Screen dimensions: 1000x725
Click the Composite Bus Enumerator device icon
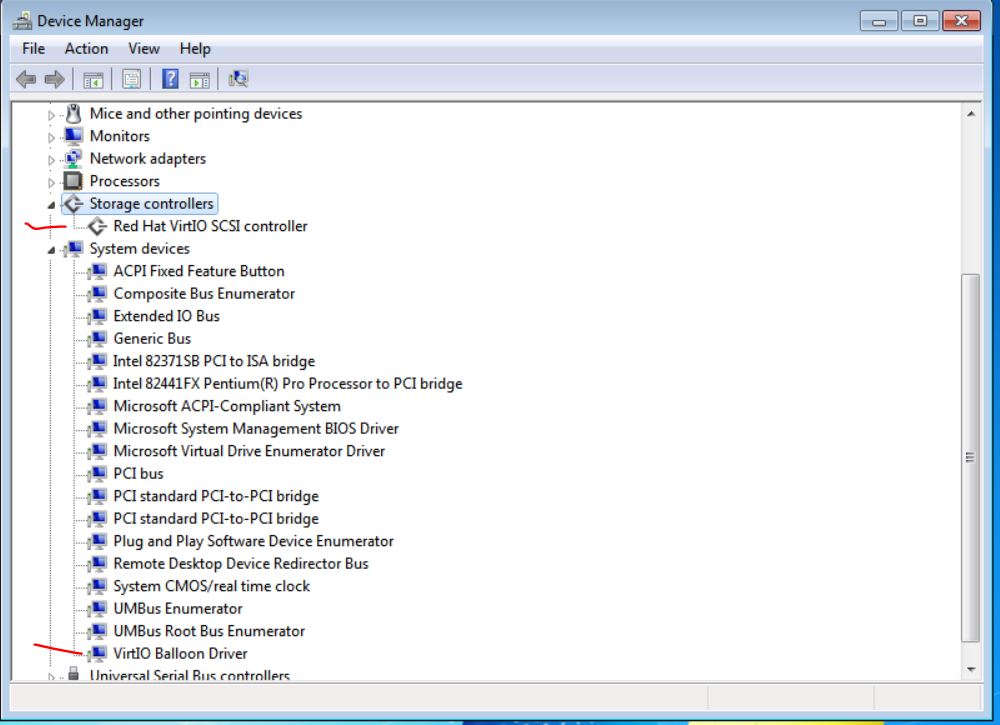point(97,293)
